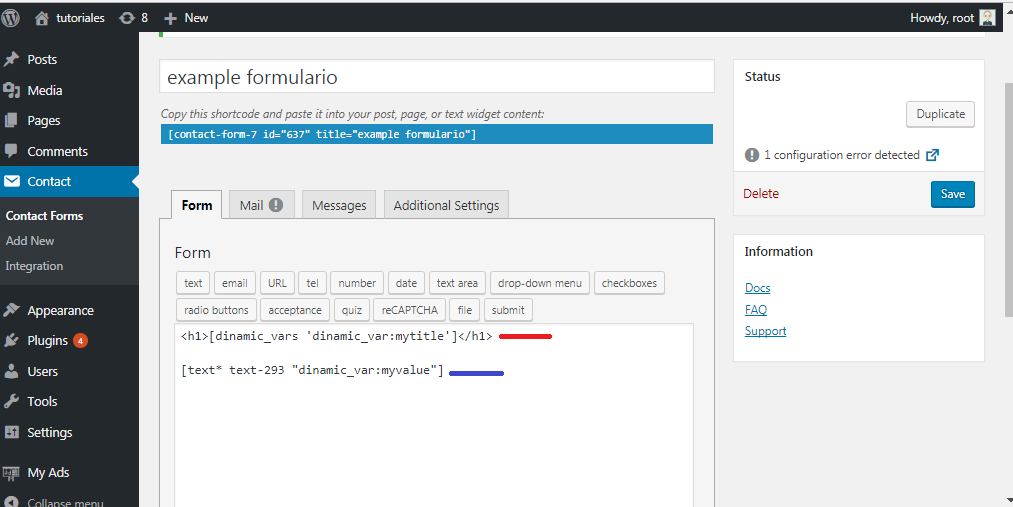The height and width of the screenshot is (507, 1013).
Task: Click the configuration error exclamation icon
Action: pos(752,155)
